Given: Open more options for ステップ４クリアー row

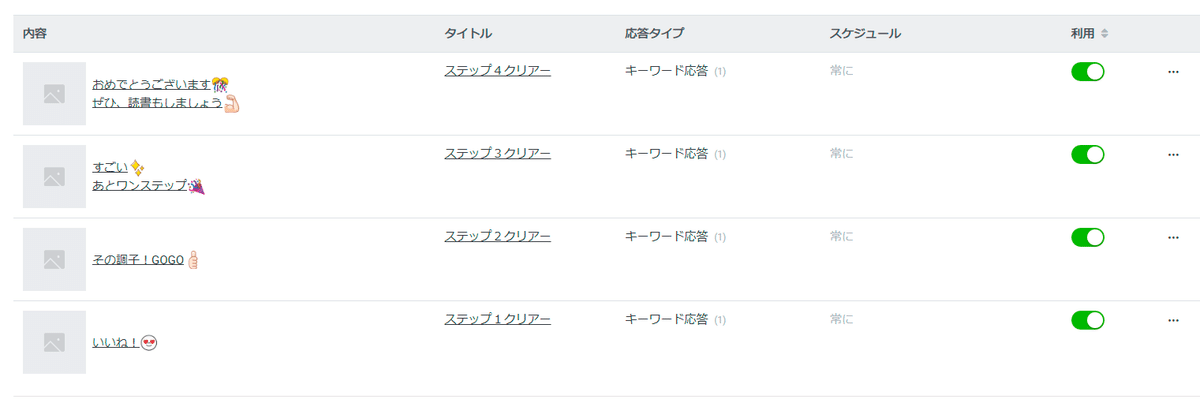Looking at the screenshot, I should pyautogui.click(x=1173, y=71).
